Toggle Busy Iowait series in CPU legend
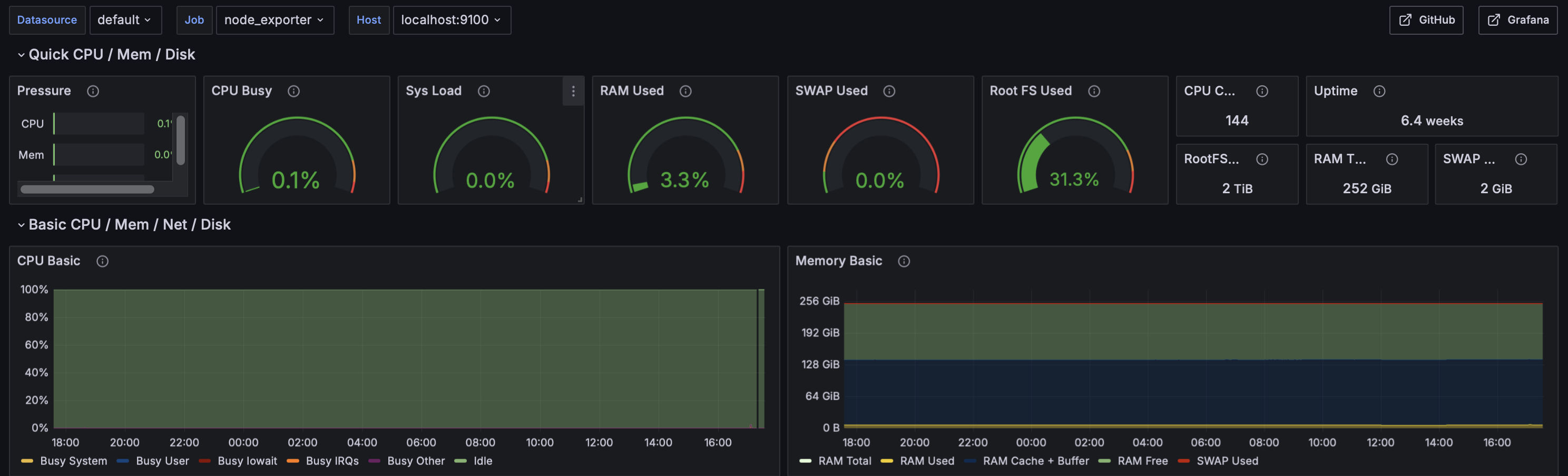 247,461
